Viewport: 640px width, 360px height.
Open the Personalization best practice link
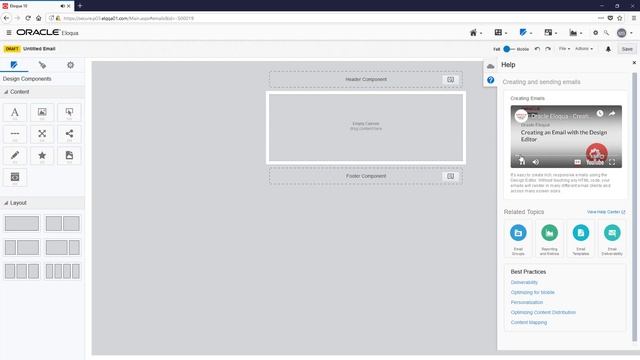527,302
